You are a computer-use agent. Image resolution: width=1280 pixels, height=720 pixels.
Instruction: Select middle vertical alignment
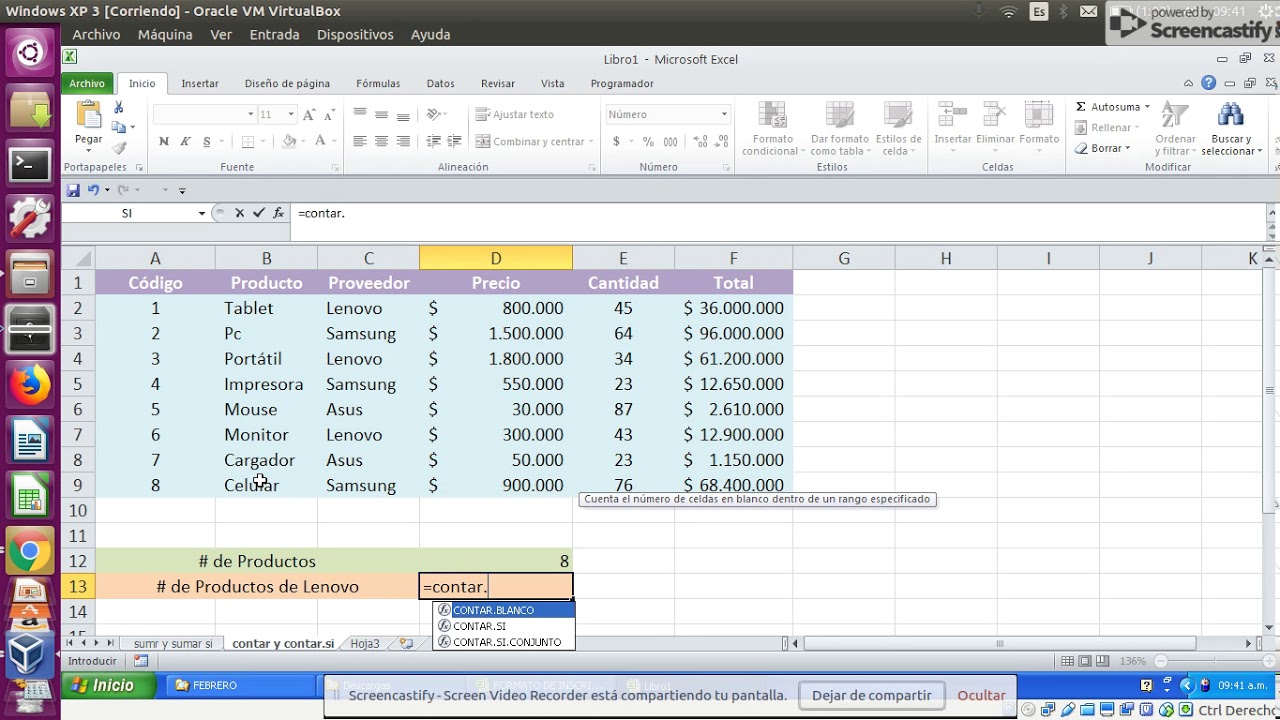(x=381, y=114)
